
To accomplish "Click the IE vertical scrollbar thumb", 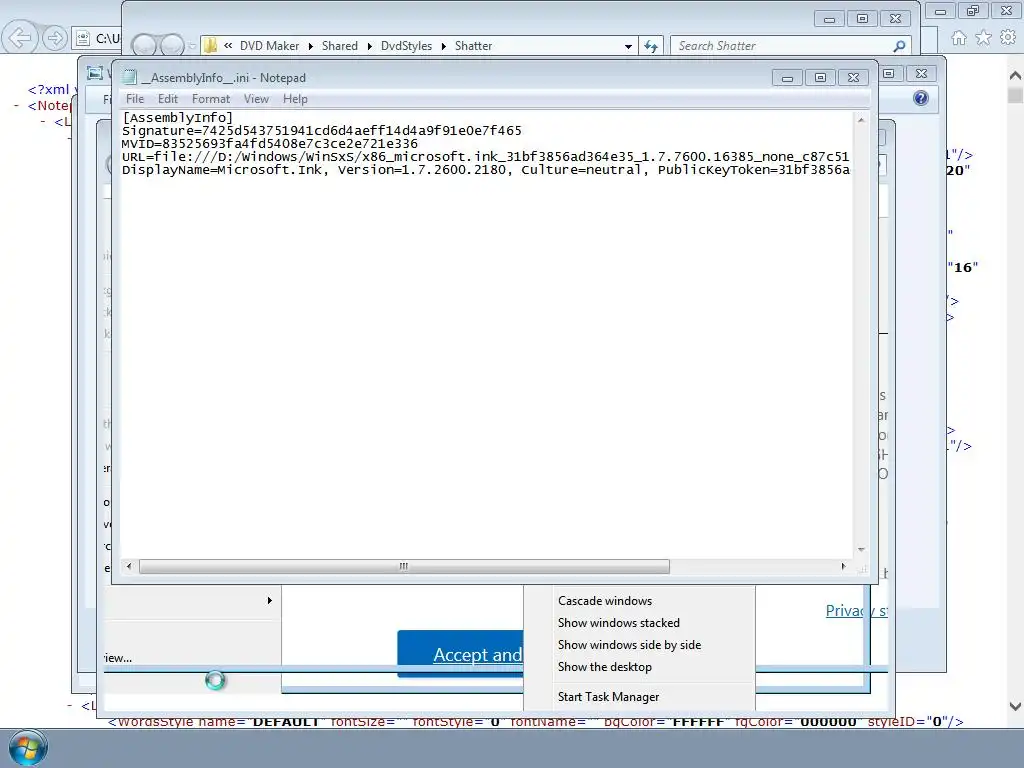I will pyautogui.click(x=1015, y=95).
